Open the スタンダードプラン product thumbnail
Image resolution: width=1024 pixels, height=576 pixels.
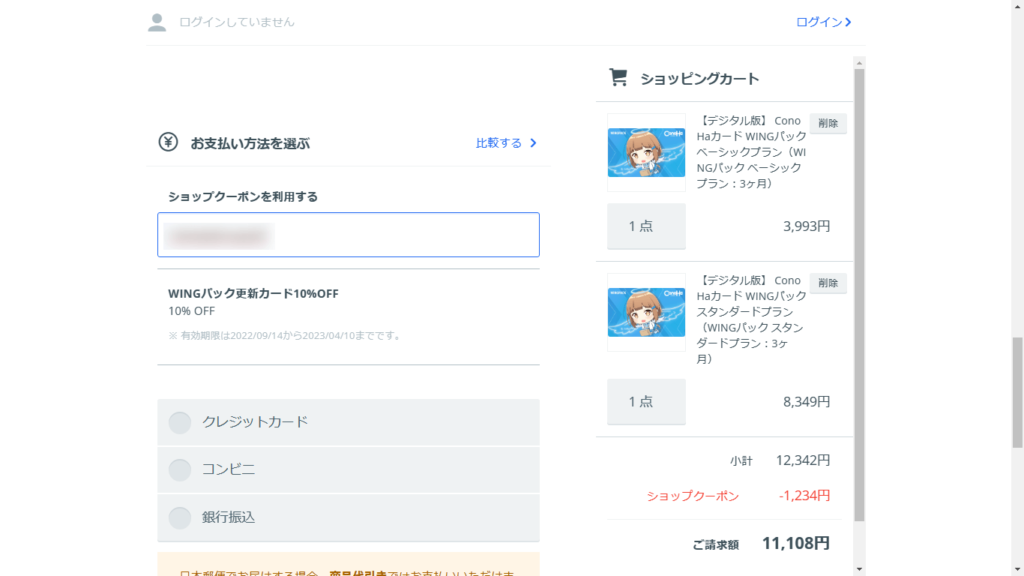coord(647,312)
